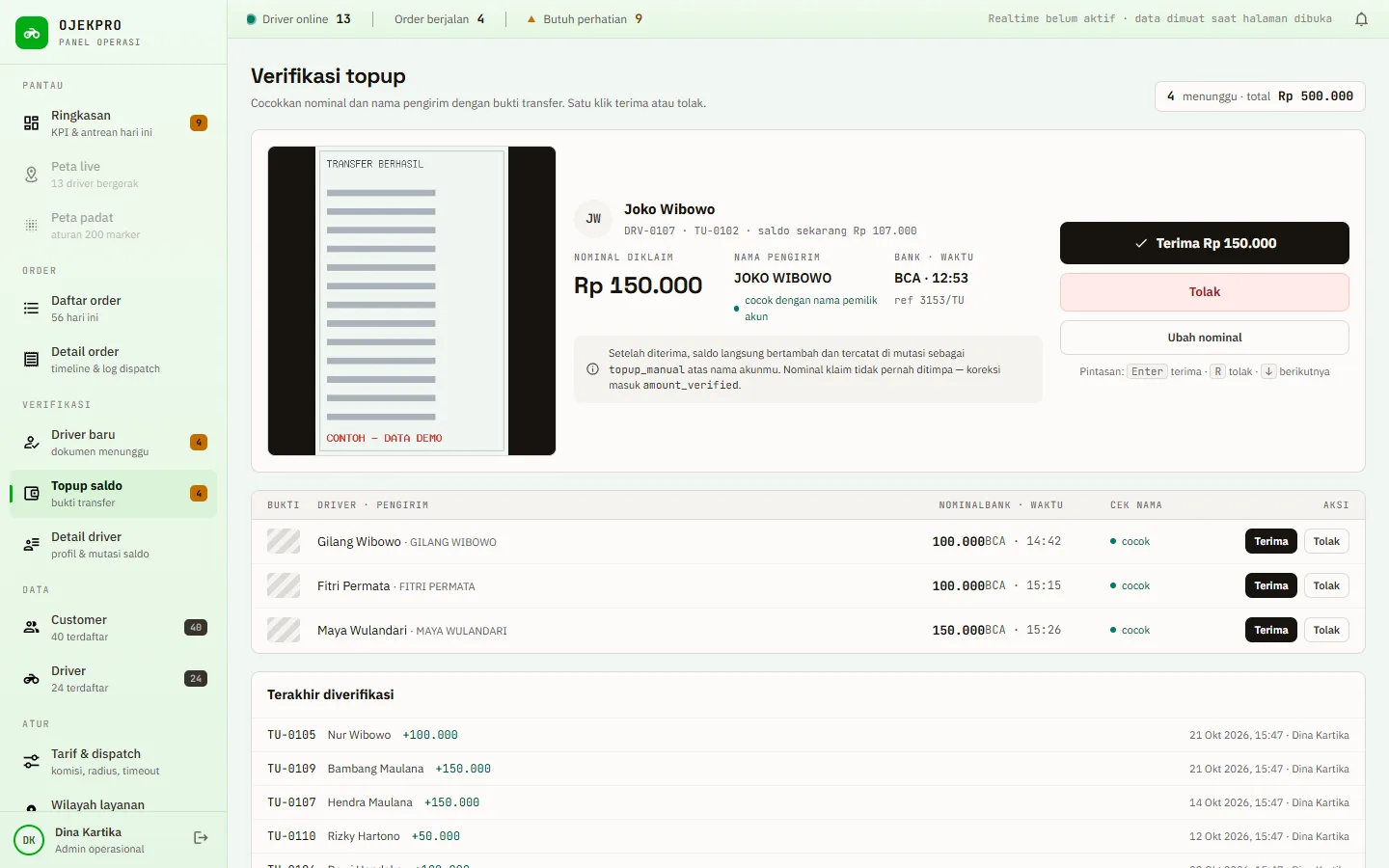Image resolution: width=1389 pixels, height=868 pixels.
Task: Click the 4 menunggu total summary
Action: point(1260,96)
